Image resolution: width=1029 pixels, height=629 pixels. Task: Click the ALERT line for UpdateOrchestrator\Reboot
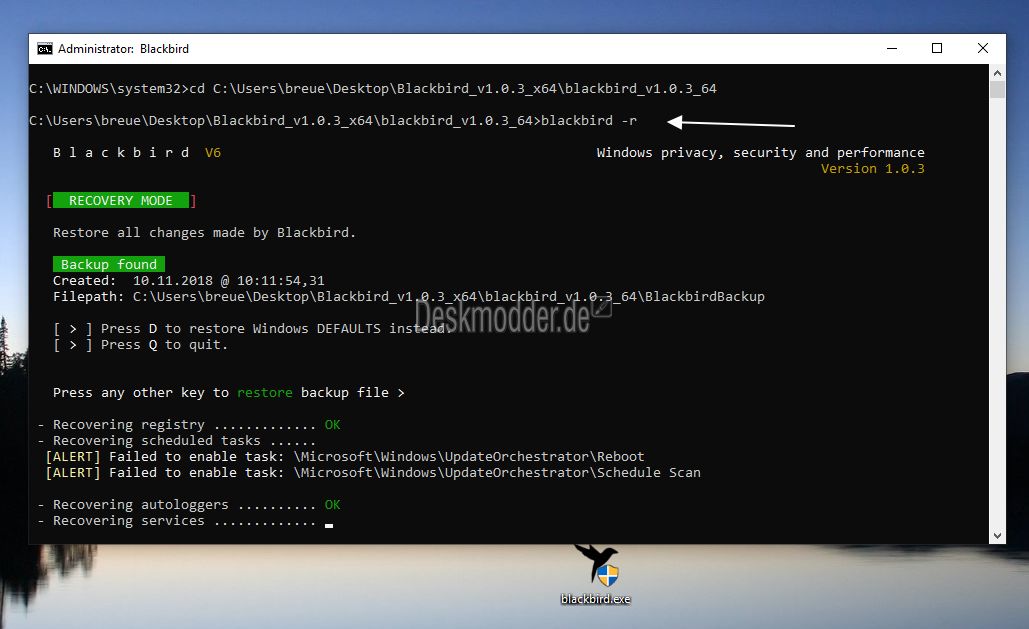(345, 456)
